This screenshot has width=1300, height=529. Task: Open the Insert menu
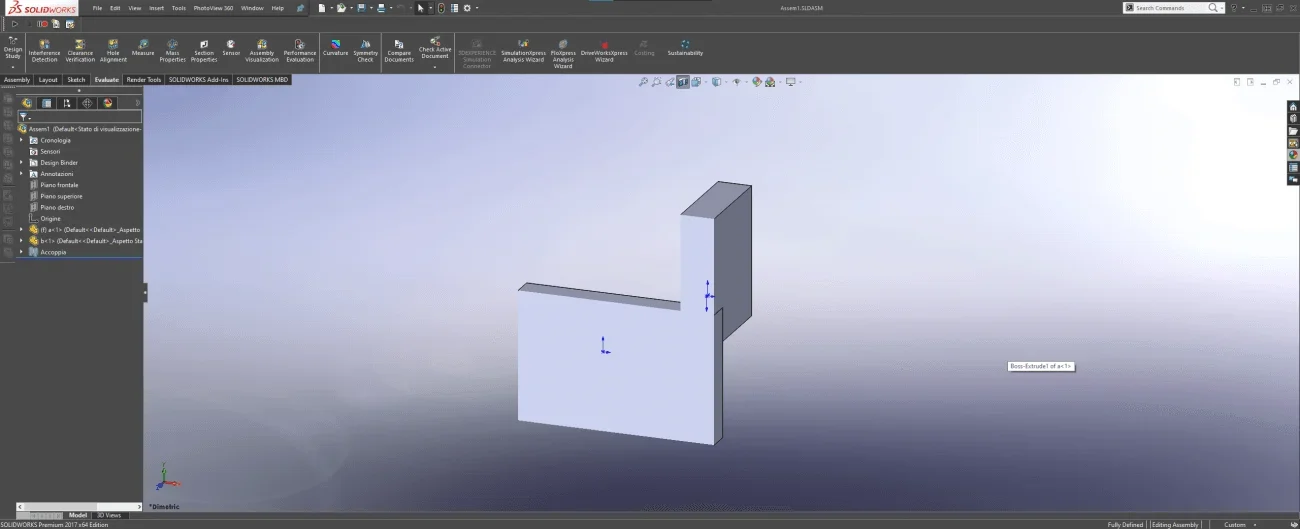156,8
